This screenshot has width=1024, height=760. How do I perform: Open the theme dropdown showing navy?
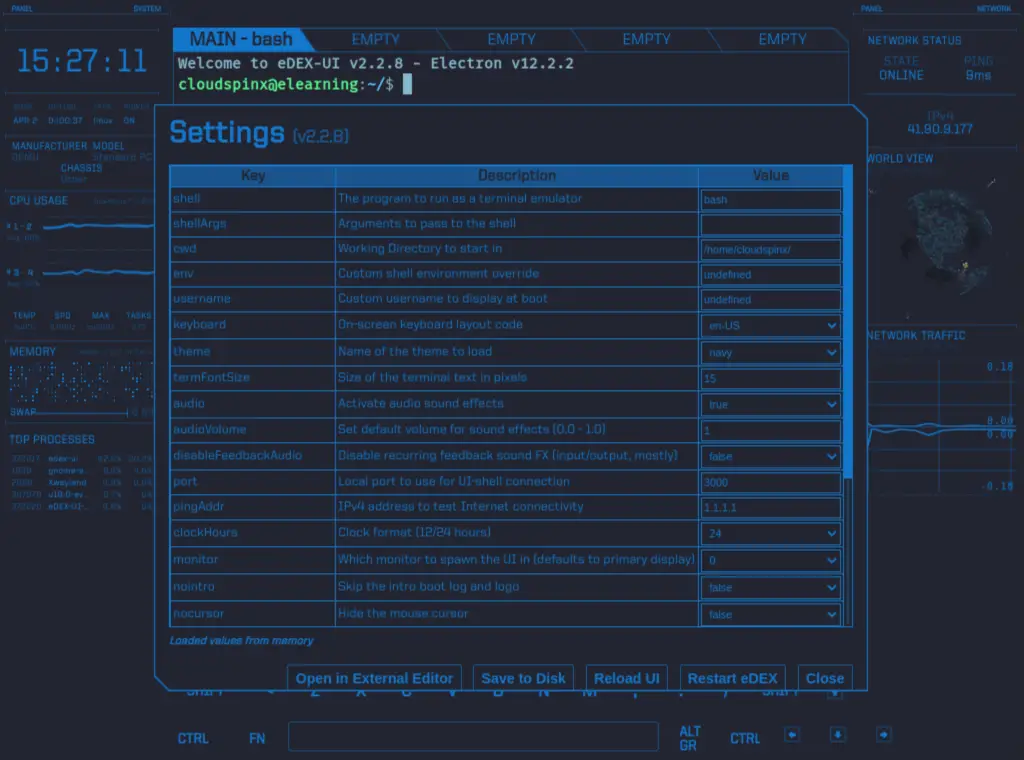click(x=769, y=352)
